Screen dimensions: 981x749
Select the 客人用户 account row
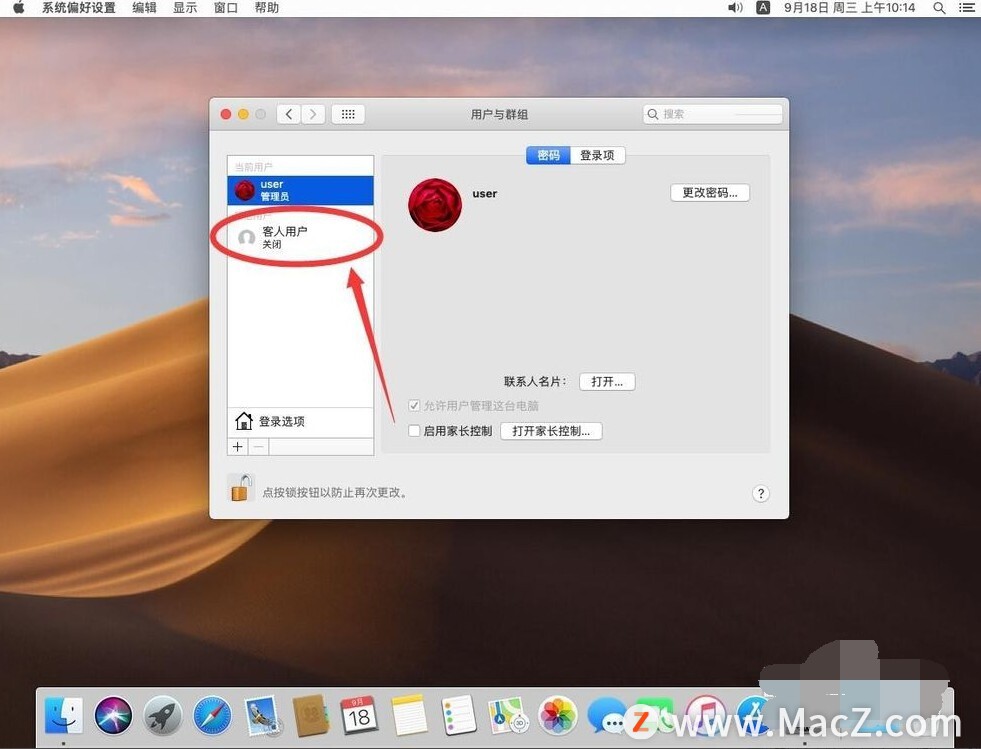point(300,237)
